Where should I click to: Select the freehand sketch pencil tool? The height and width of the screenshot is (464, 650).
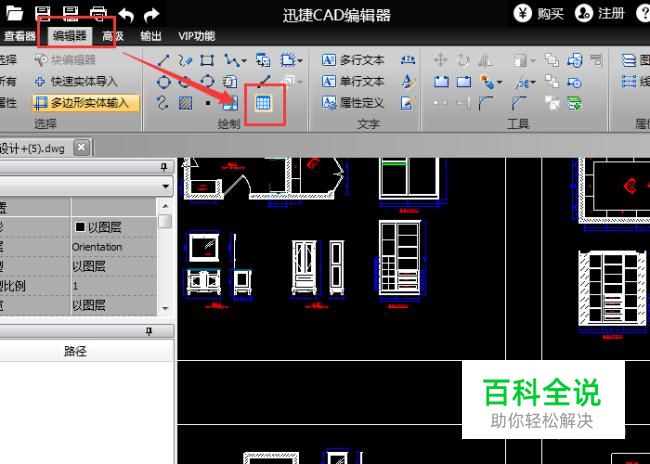(185, 61)
